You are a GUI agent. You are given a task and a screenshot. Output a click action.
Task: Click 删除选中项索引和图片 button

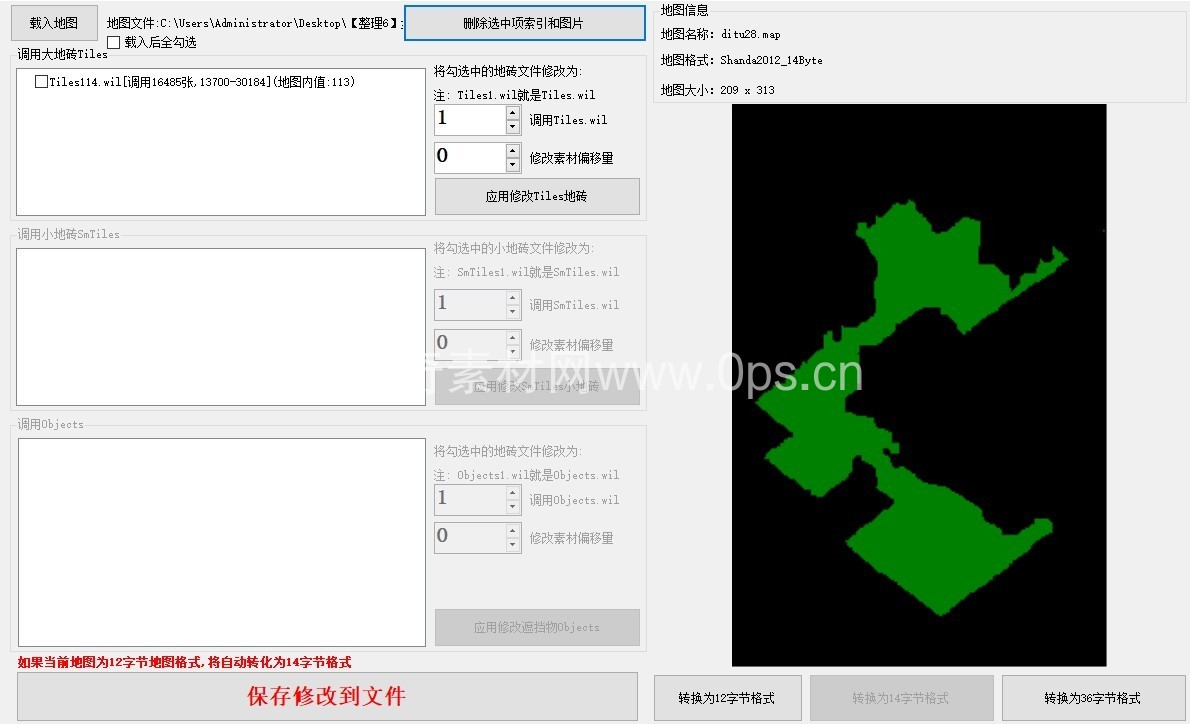524,23
